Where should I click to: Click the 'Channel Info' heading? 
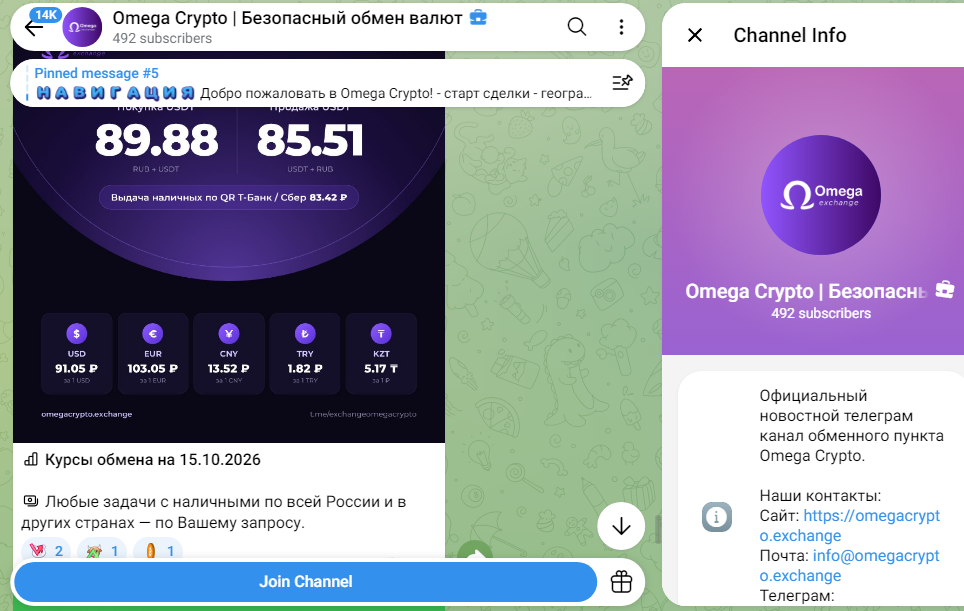789,35
